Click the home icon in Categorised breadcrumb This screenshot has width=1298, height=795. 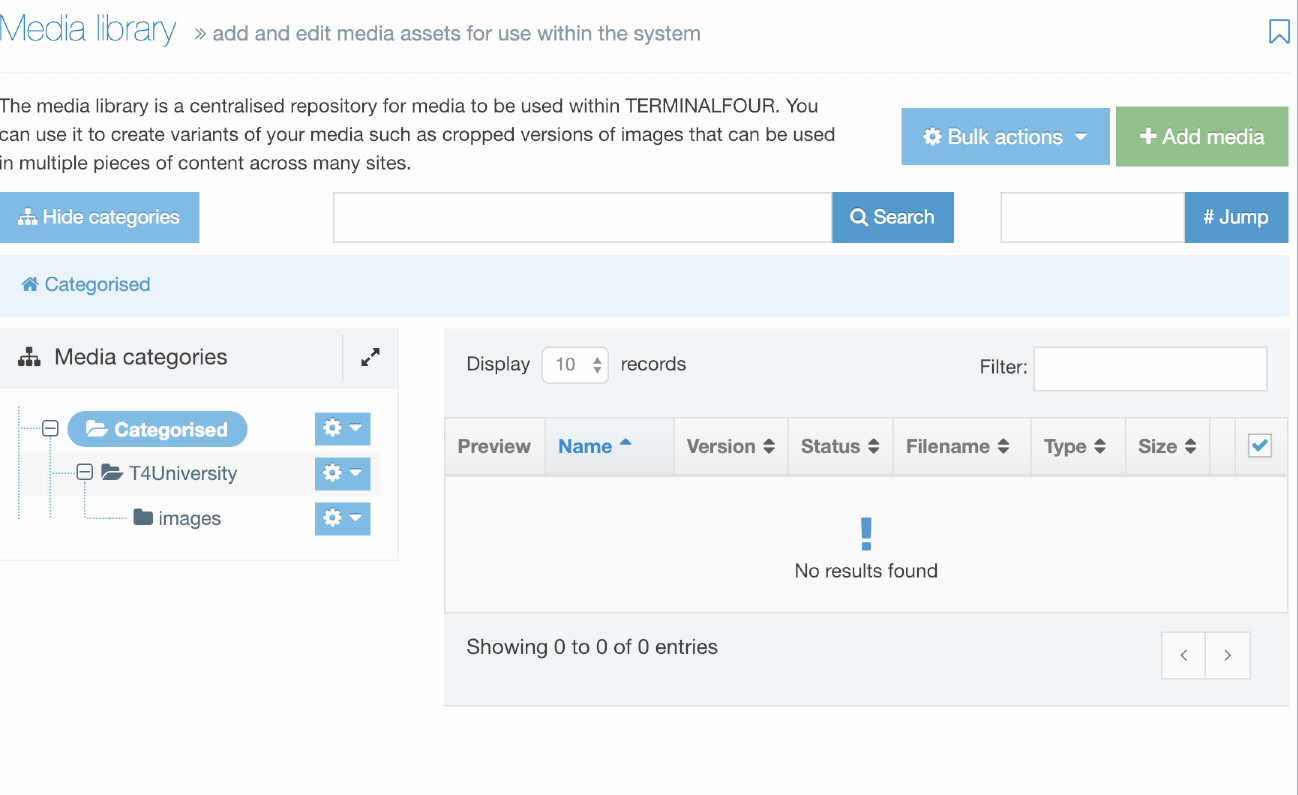[30, 285]
